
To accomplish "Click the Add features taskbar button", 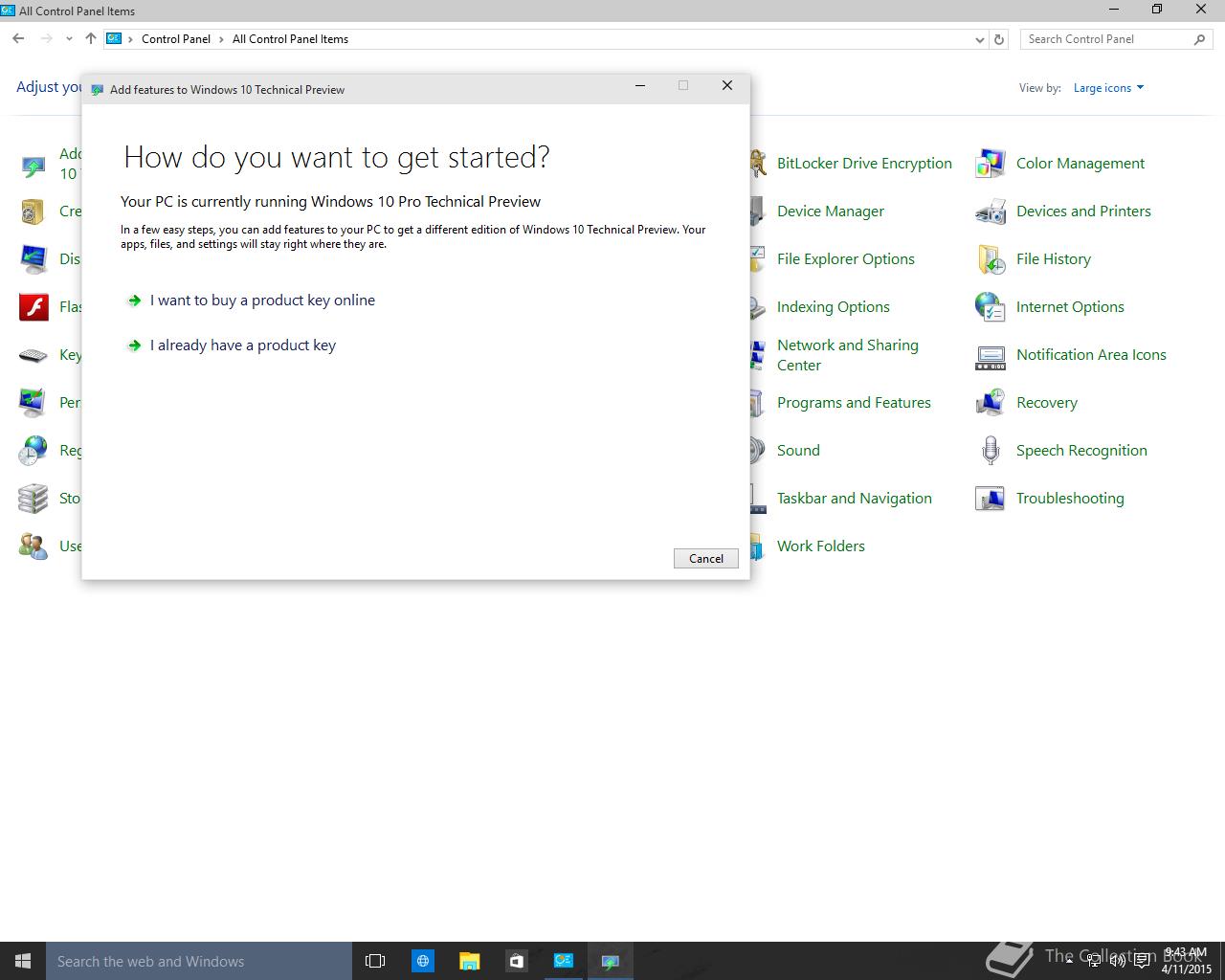I will [610, 961].
